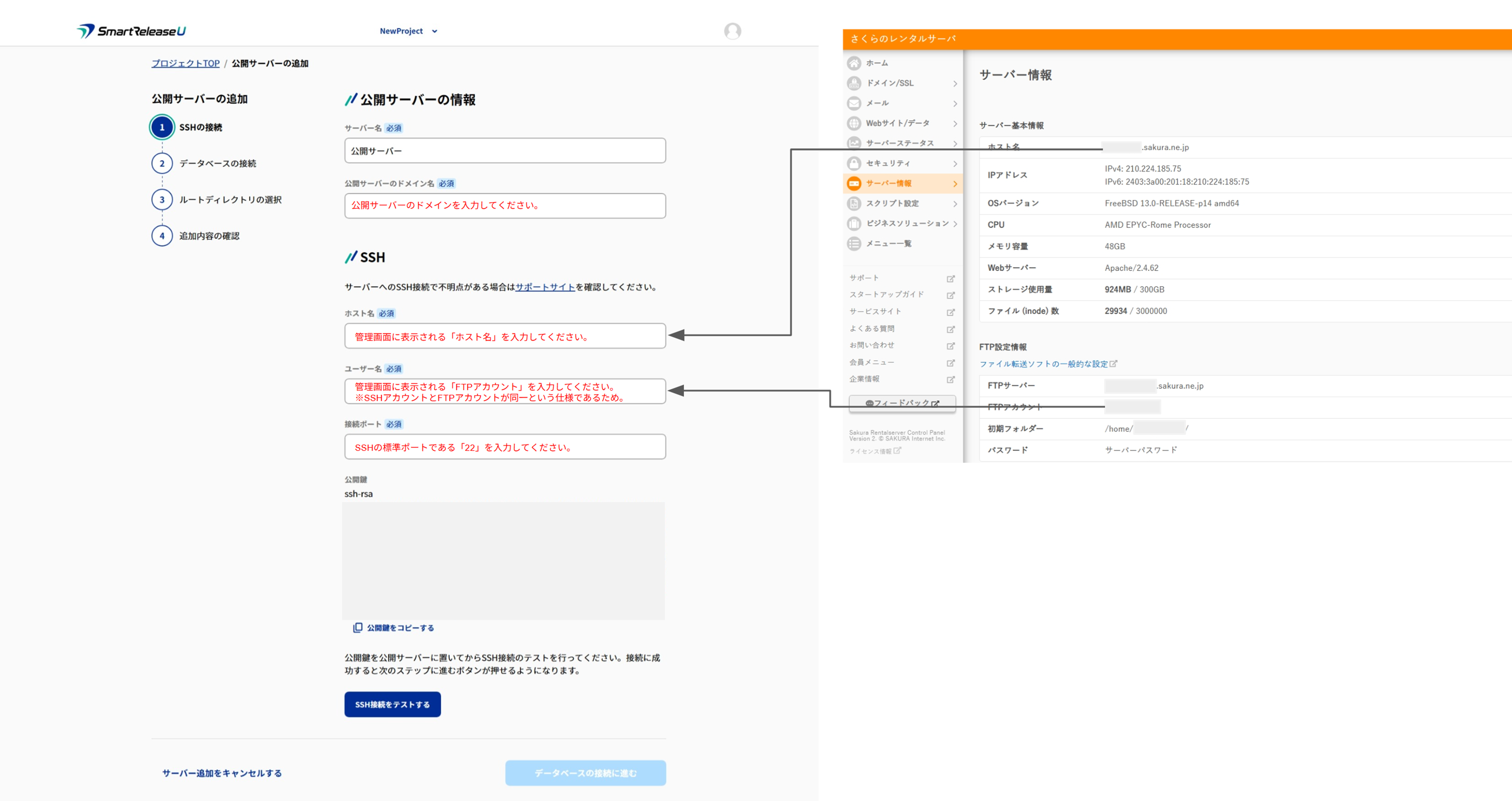This screenshot has width=1512, height=801.
Task: Click the サーバー名 input field
Action: pyautogui.click(x=505, y=151)
